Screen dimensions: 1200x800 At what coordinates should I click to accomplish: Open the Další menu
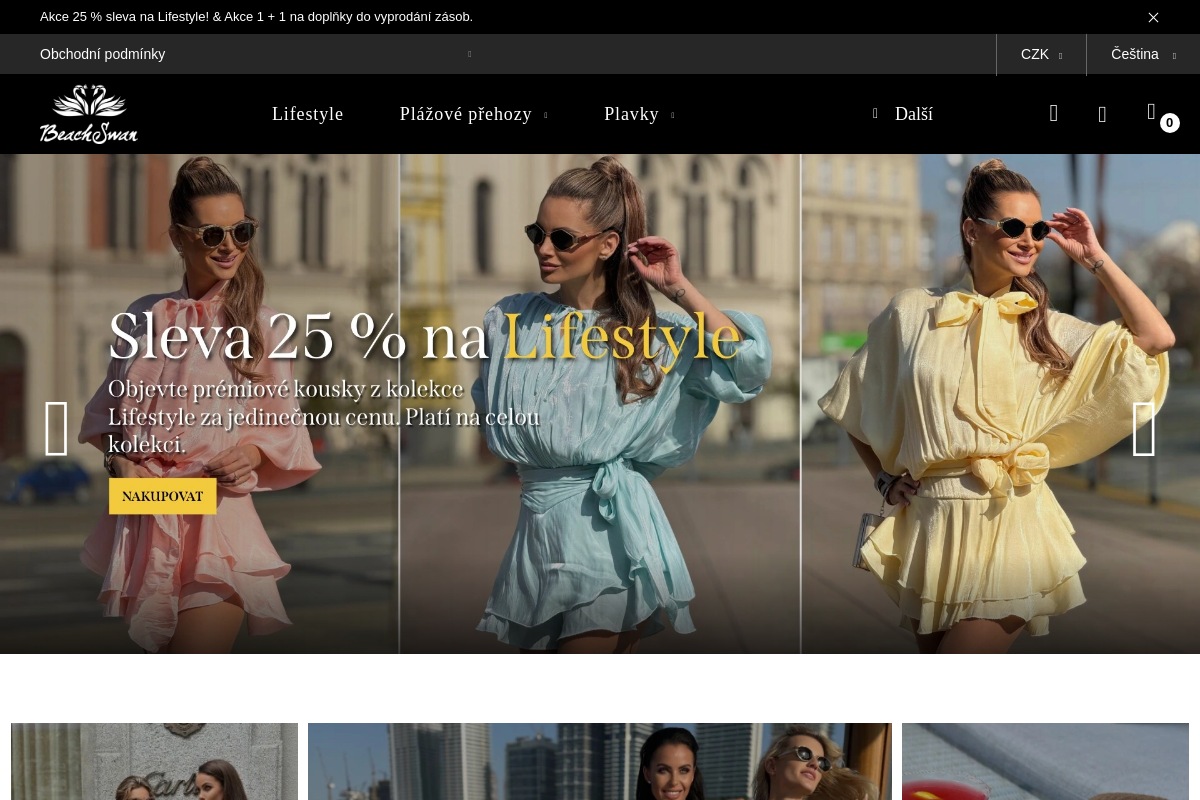(x=903, y=114)
